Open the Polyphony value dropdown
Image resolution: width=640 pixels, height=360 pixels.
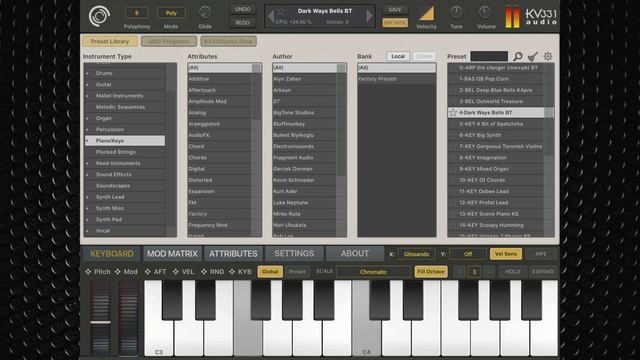pyautogui.click(x=136, y=13)
